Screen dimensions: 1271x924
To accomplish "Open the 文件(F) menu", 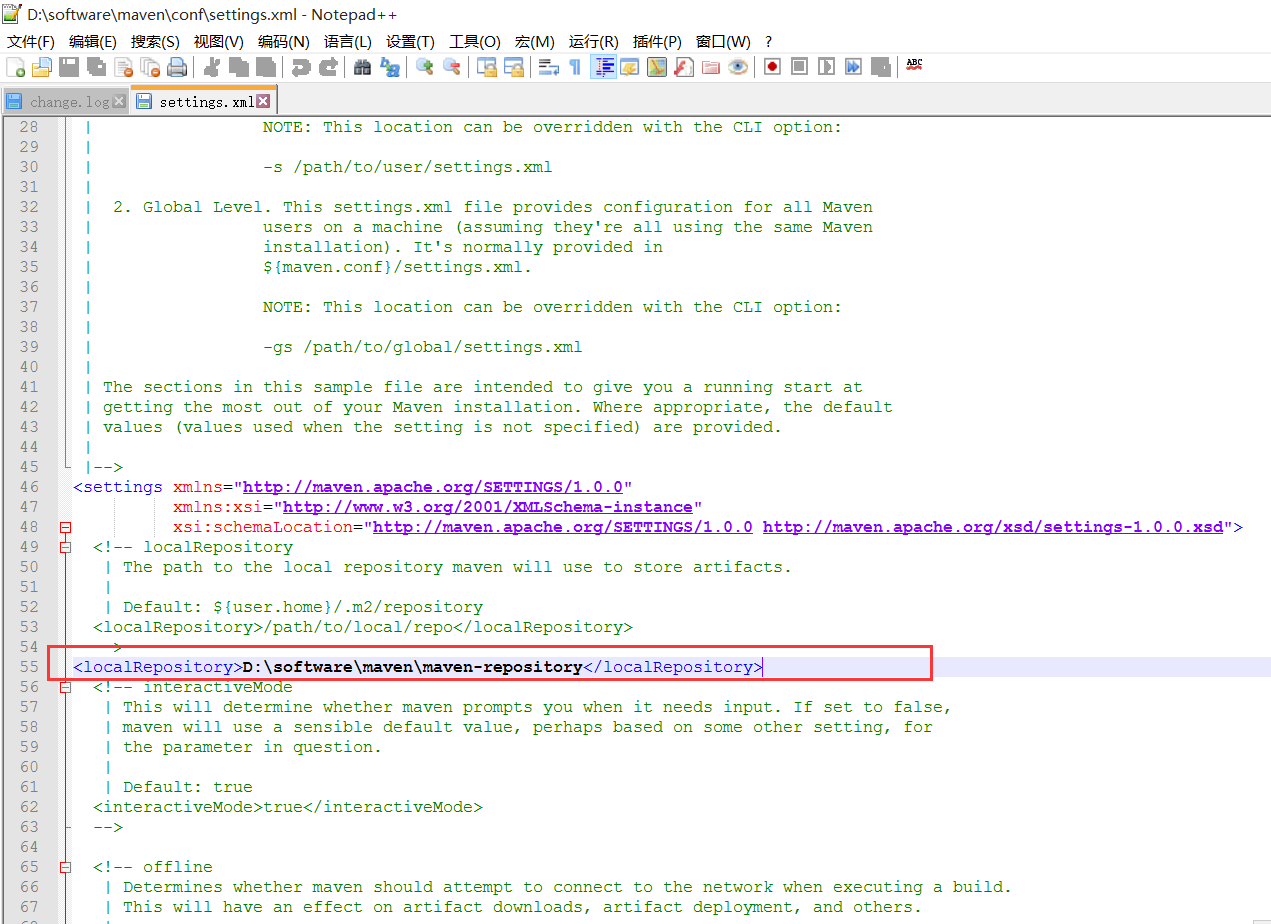I will [31, 41].
